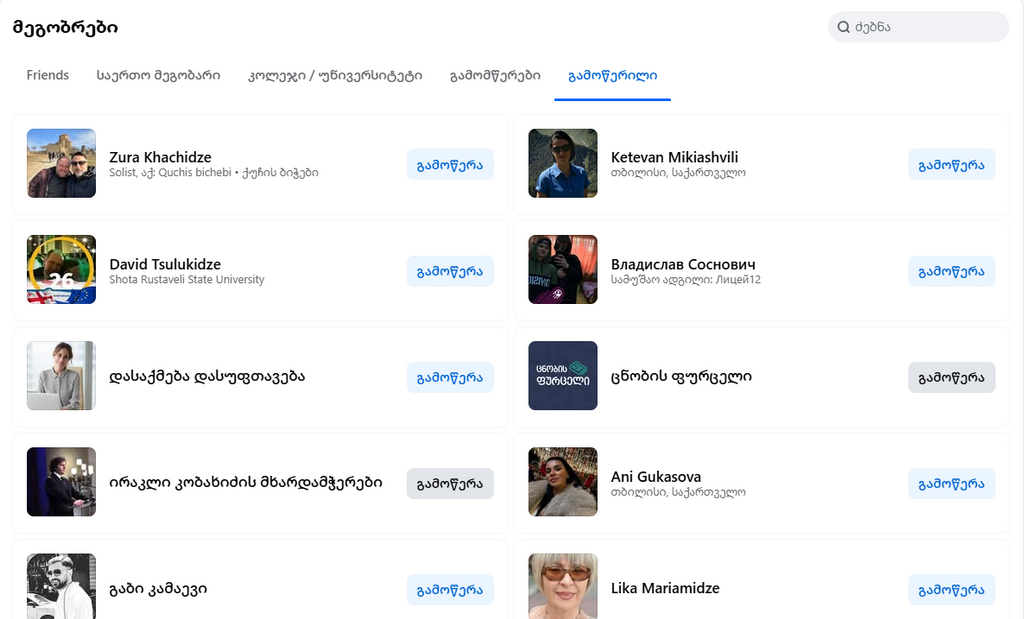Viewport: 1024px width, 619px height.
Task: Click გამოწერა button for Владислав Соснович
Action: point(952,271)
